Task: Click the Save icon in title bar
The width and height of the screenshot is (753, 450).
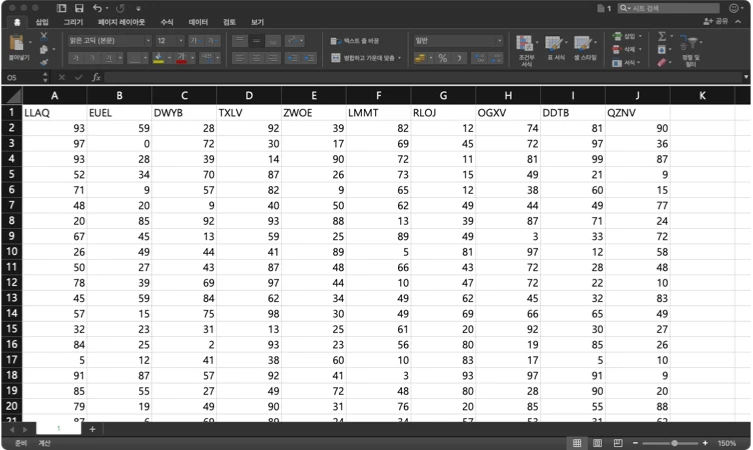Action: point(78,8)
